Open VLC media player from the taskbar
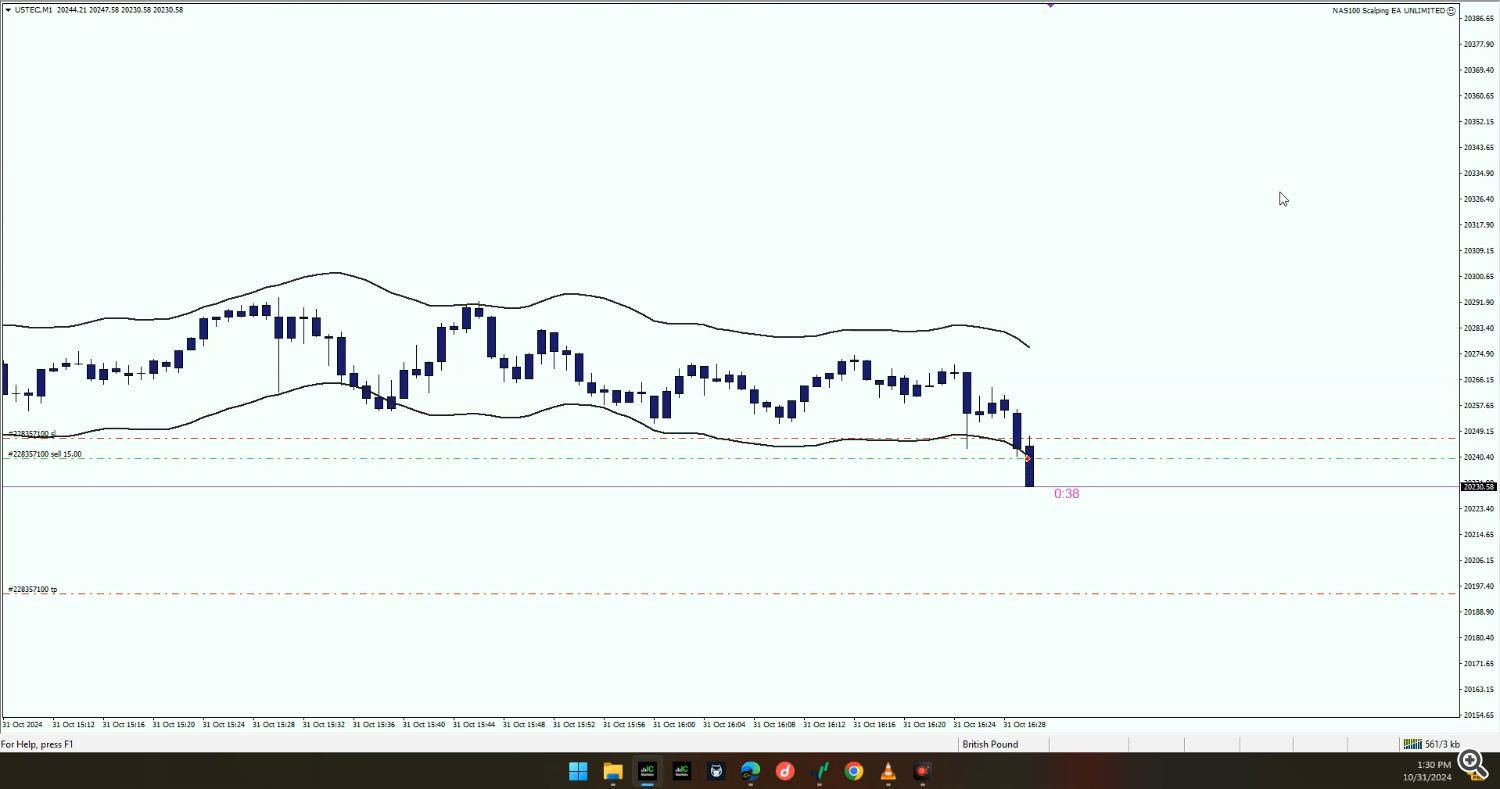The width and height of the screenshot is (1500, 789). [x=888, y=771]
